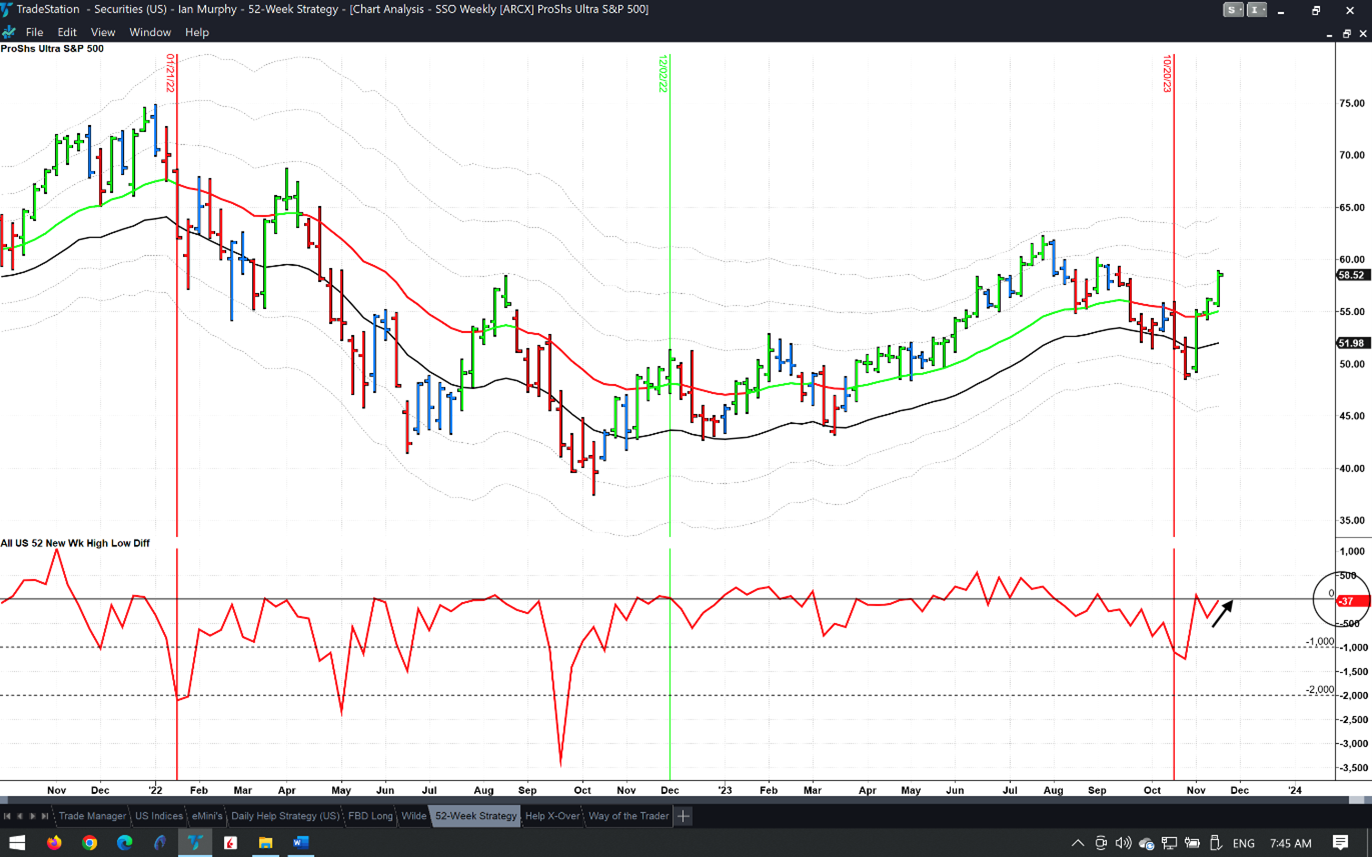This screenshot has height=857, width=1372.
Task: Add a new workspace tab with plus
Action: coord(683,816)
